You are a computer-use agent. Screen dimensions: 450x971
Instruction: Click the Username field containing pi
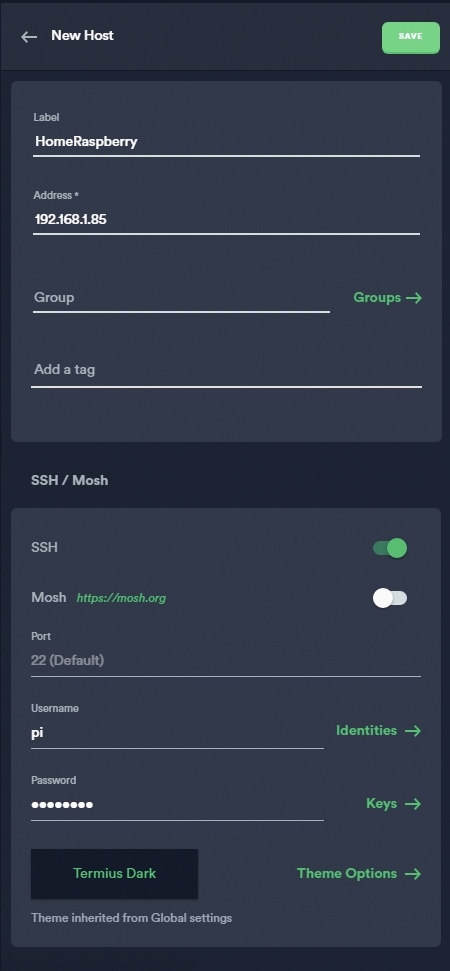point(177,733)
